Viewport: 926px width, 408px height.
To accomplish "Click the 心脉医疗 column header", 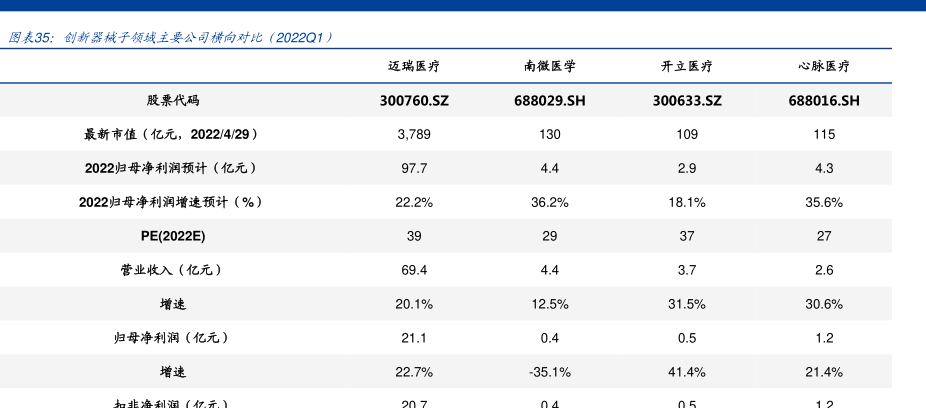I will [823, 67].
